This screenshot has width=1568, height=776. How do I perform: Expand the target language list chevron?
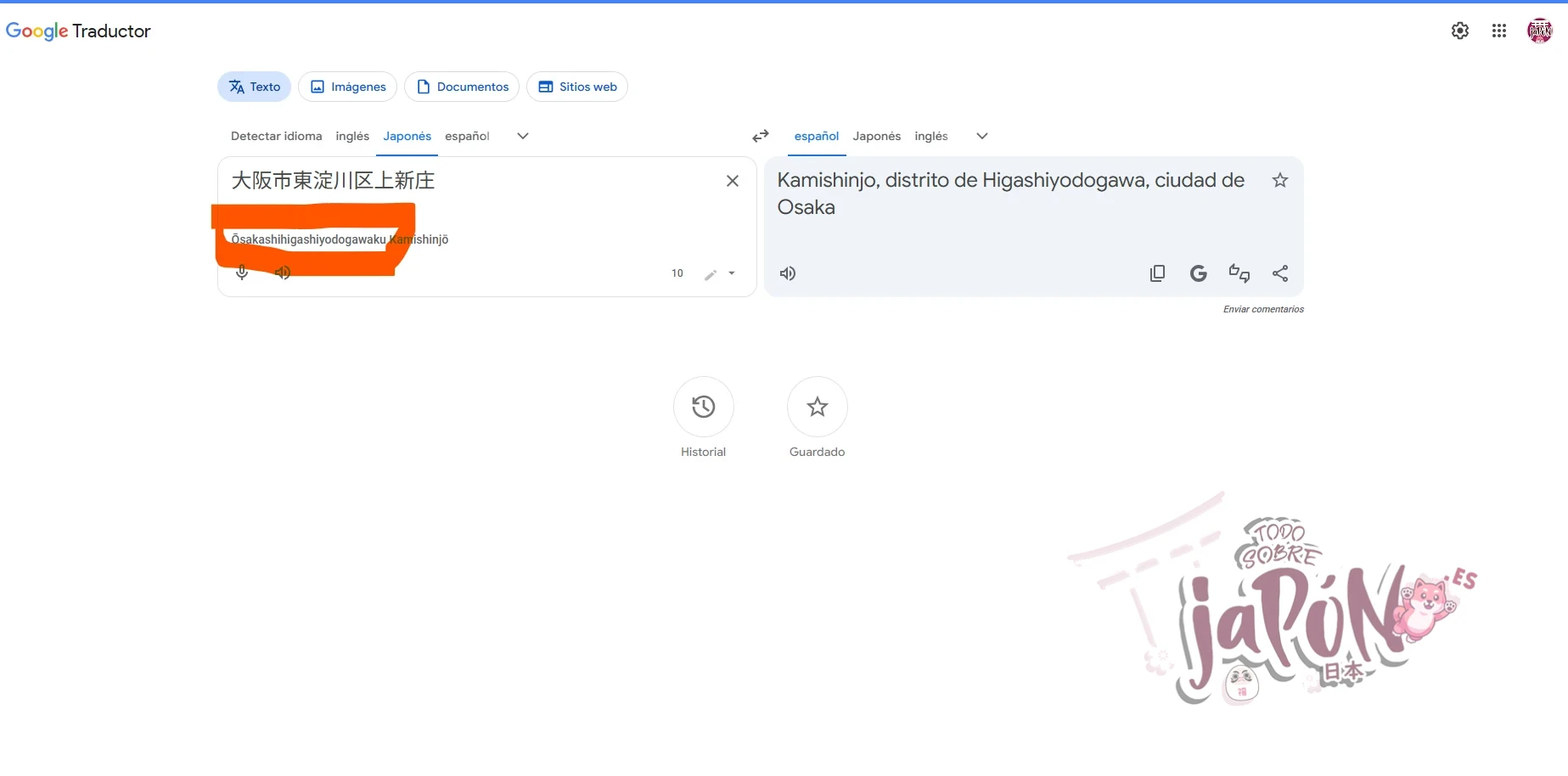coord(982,136)
